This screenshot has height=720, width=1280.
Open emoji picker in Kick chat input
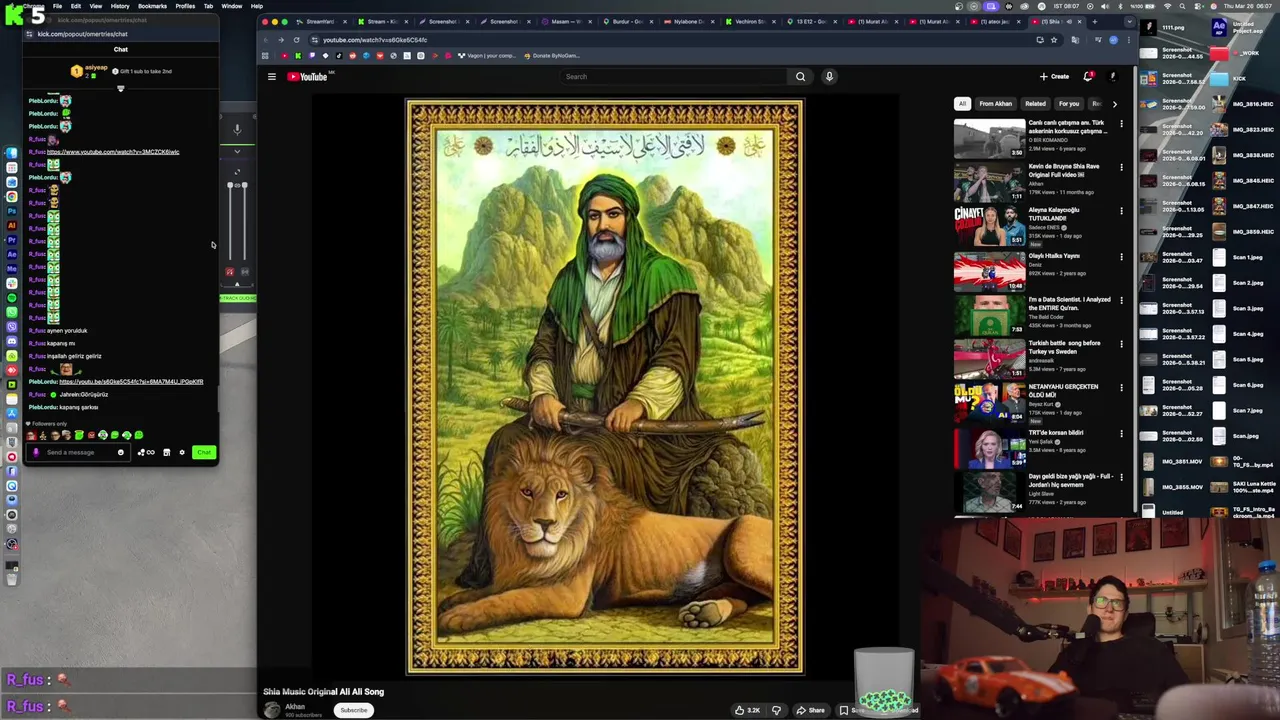point(121,452)
